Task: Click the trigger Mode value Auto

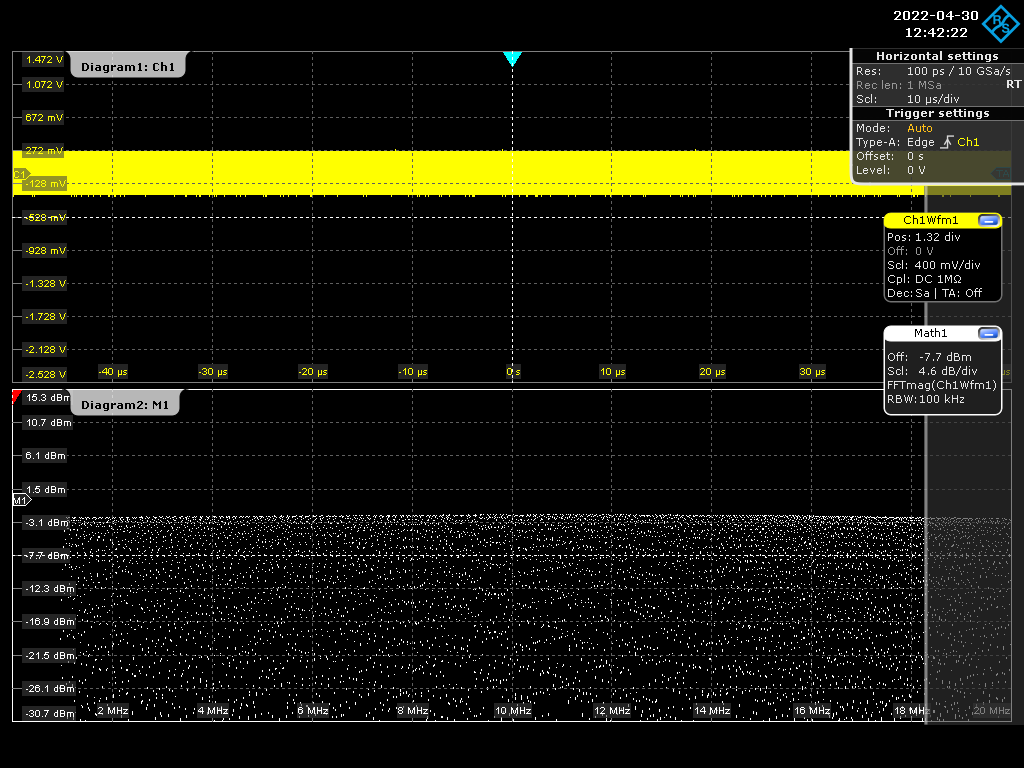Action: (920, 128)
